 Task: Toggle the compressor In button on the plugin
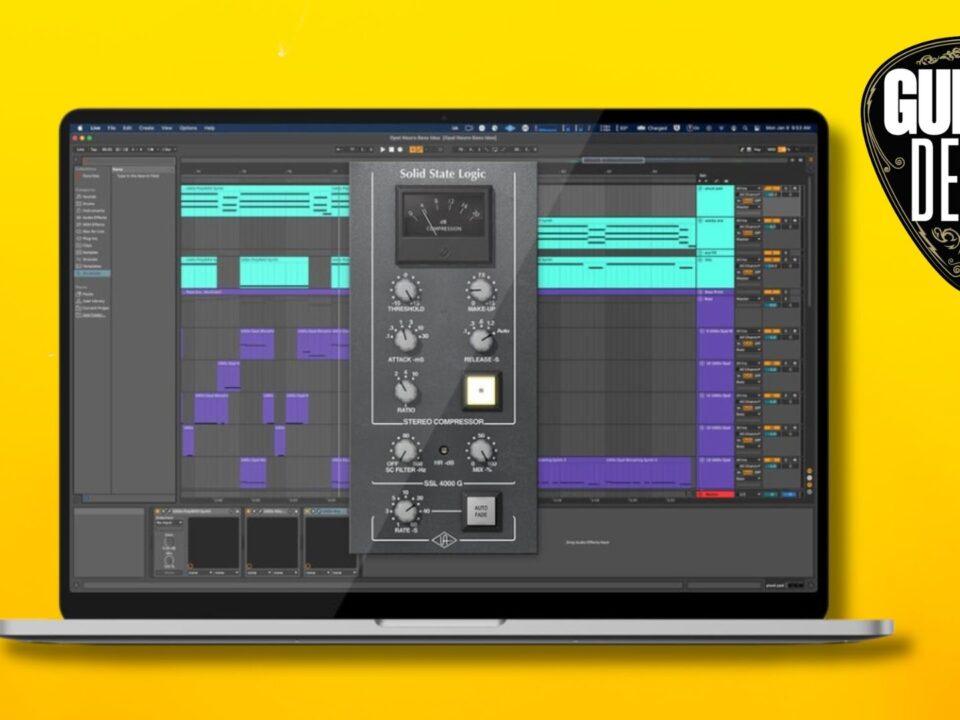pos(480,390)
